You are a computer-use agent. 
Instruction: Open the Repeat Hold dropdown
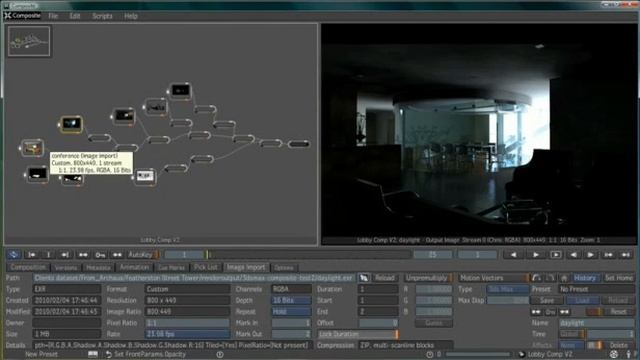coord(291,311)
